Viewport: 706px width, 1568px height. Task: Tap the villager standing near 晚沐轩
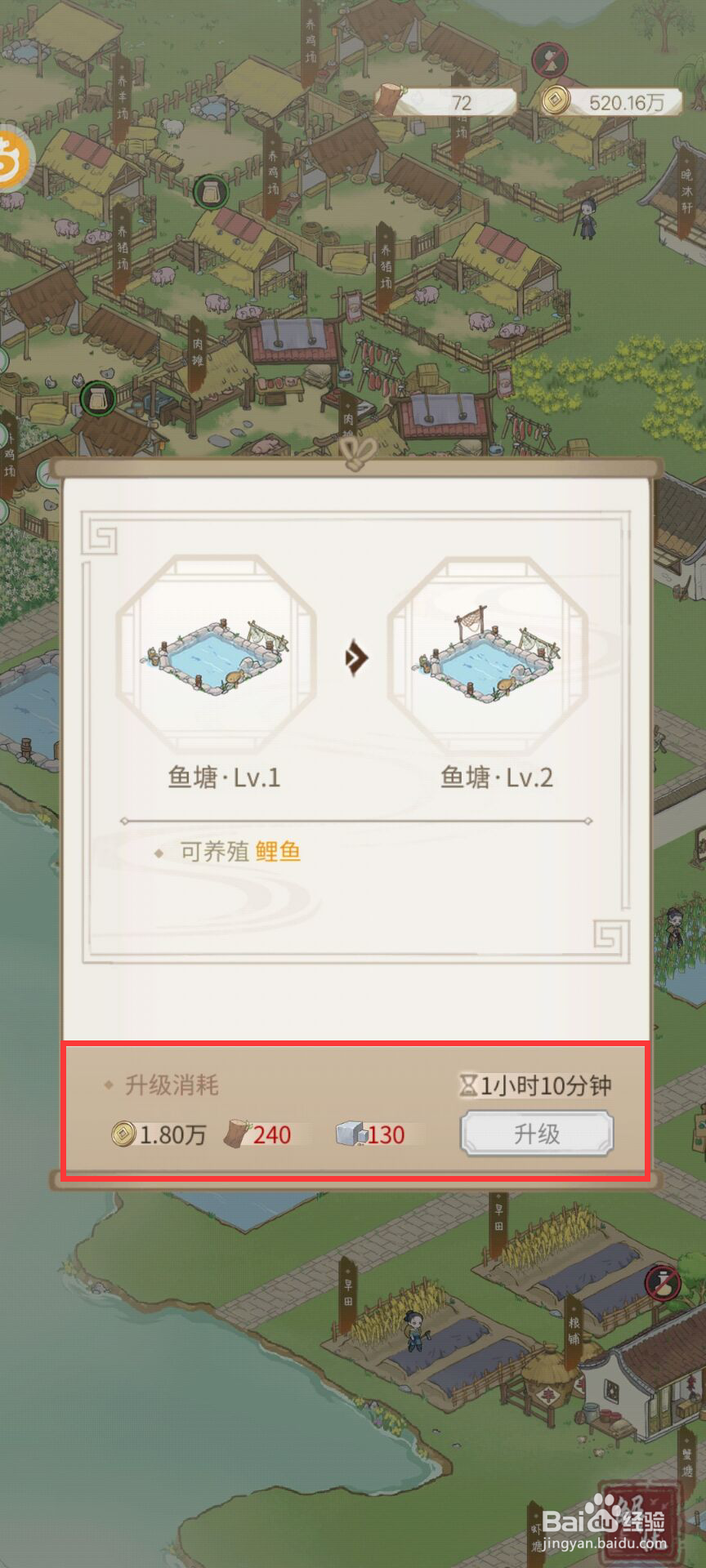pos(587,218)
